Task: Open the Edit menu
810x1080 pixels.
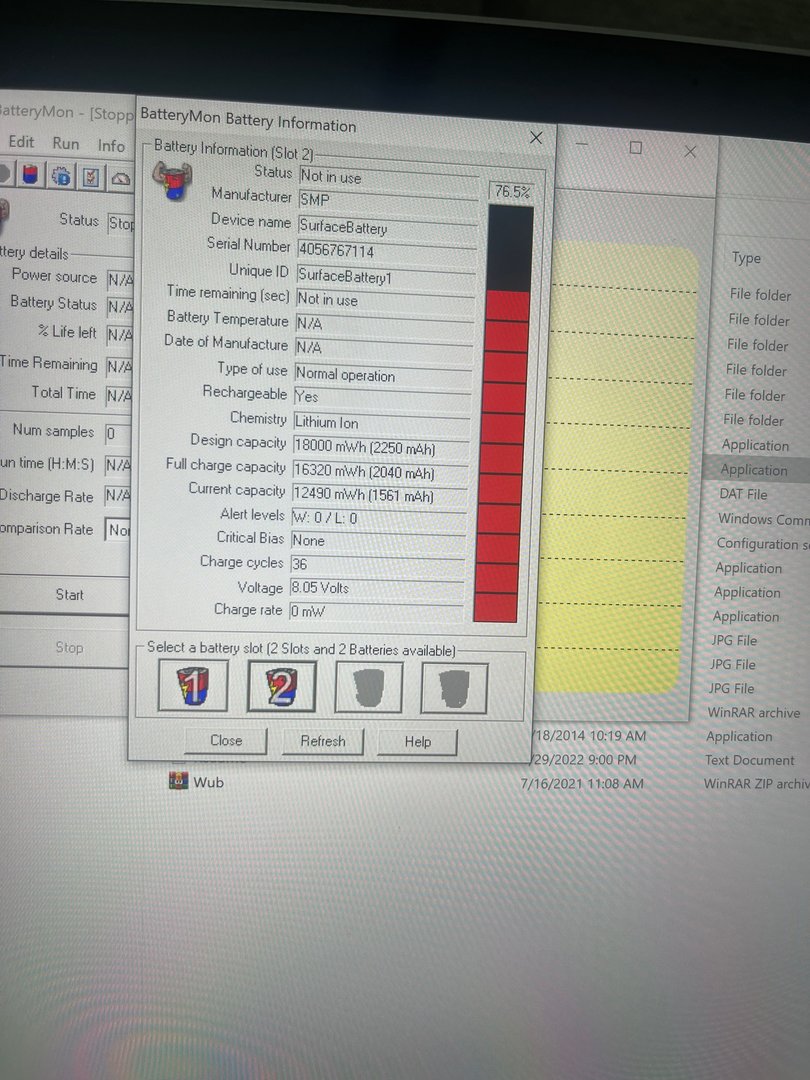Action: 21,142
